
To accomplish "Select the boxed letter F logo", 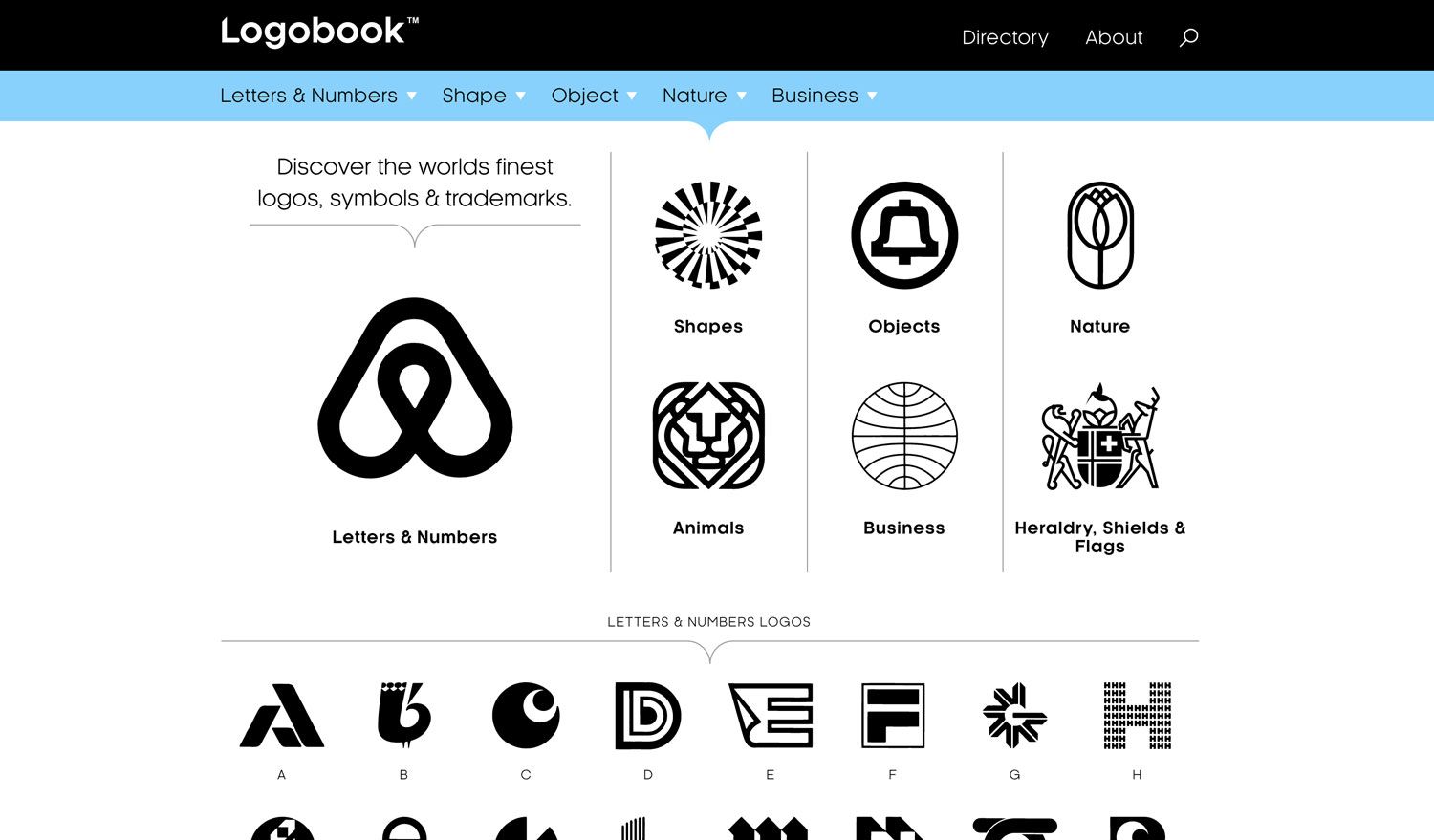I will click(x=893, y=715).
